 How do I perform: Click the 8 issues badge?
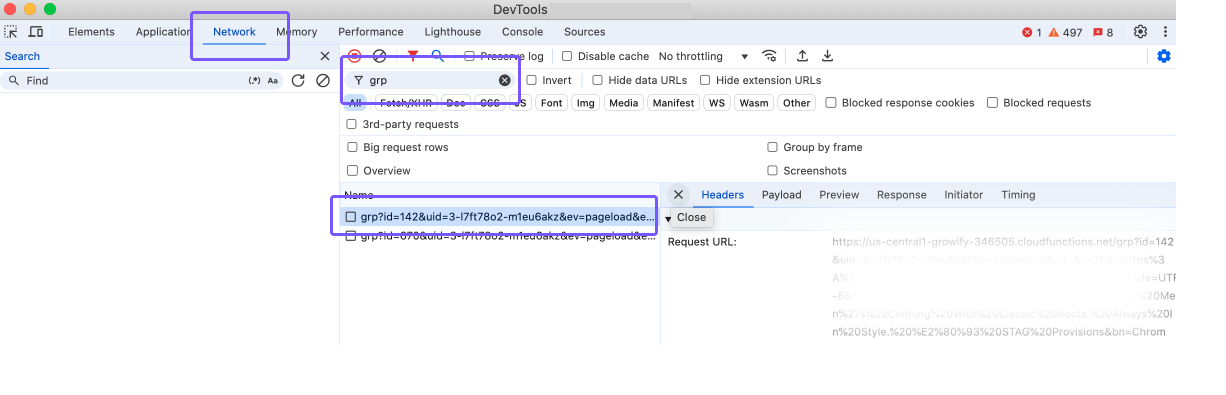click(1103, 32)
